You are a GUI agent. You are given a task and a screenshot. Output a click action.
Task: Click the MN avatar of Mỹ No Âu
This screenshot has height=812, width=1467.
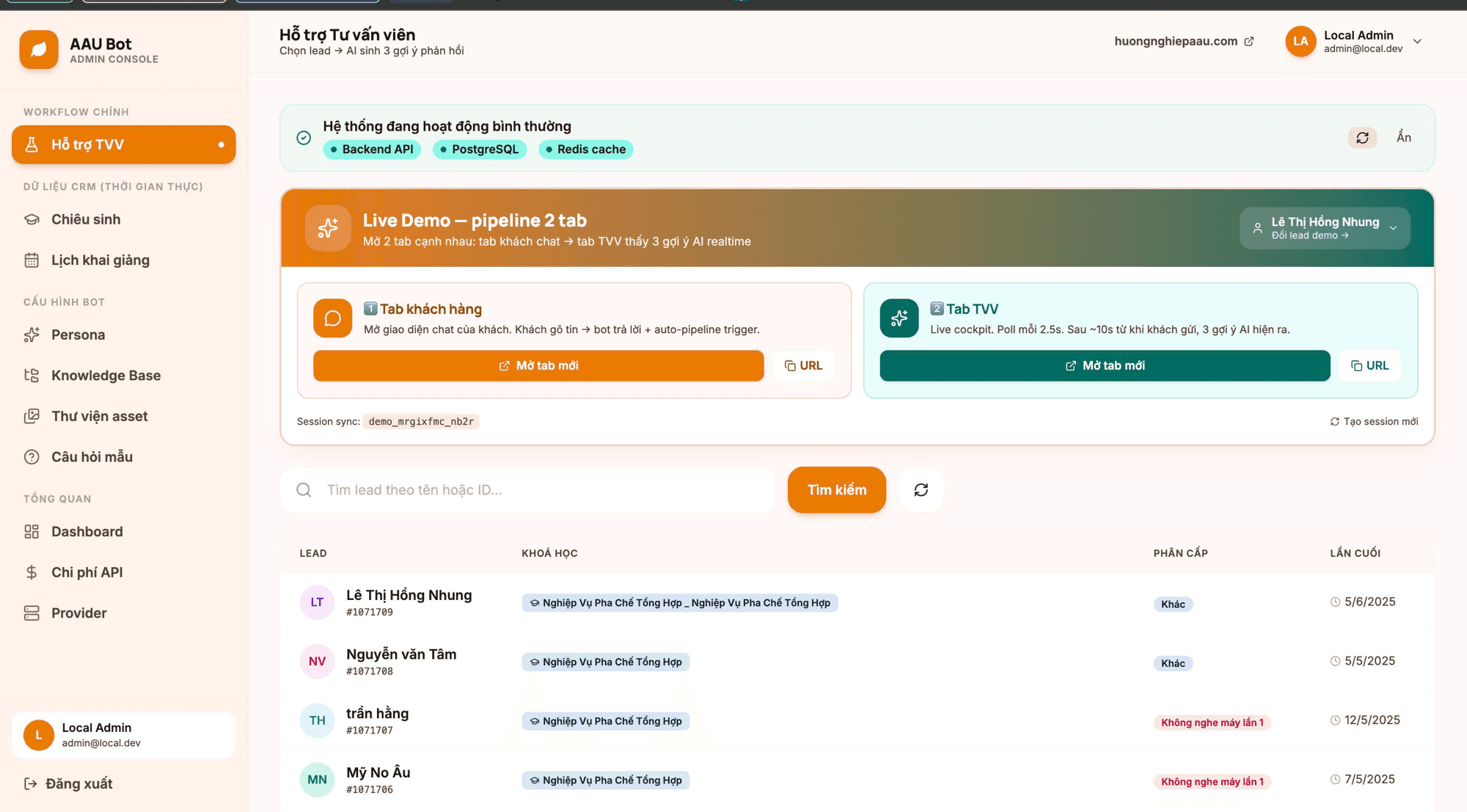317,780
